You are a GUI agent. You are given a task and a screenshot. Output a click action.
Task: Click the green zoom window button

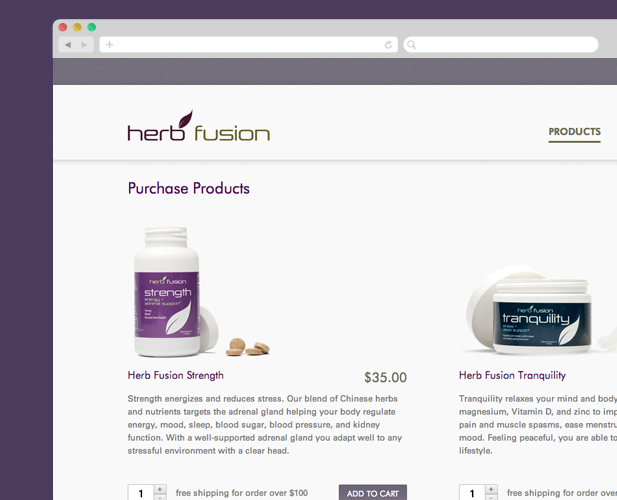point(92,27)
